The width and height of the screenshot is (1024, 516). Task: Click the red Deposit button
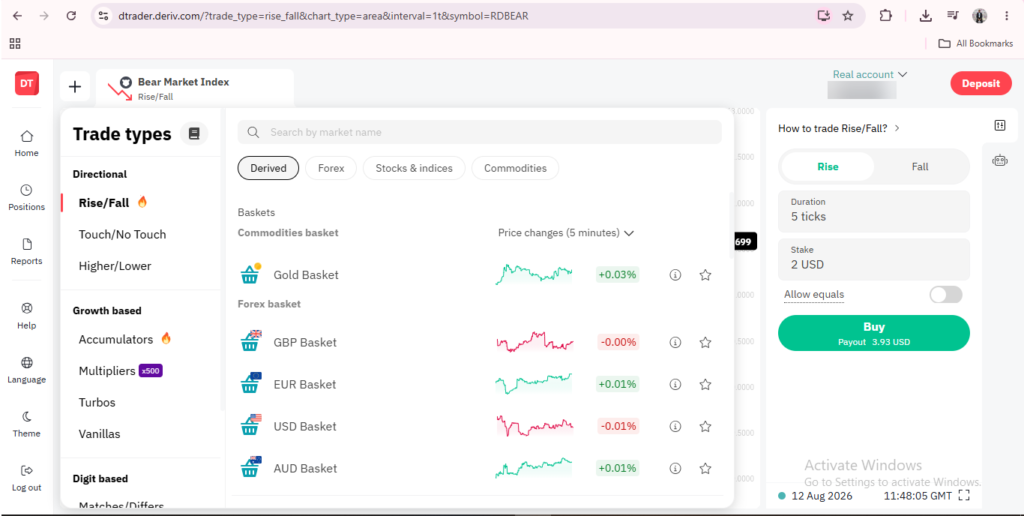tap(980, 84)
